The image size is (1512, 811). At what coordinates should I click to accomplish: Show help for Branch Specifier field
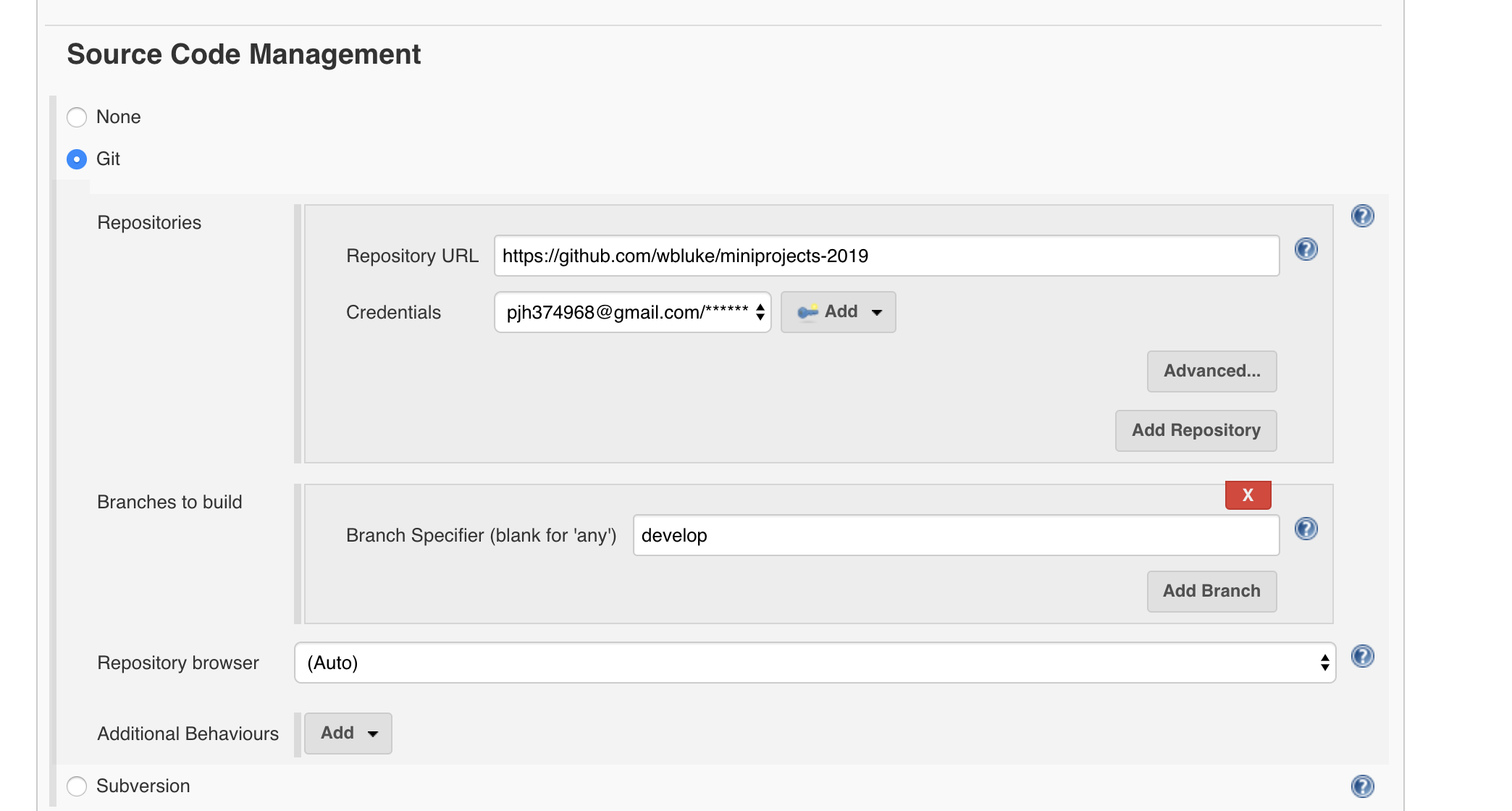[1306, 529]
